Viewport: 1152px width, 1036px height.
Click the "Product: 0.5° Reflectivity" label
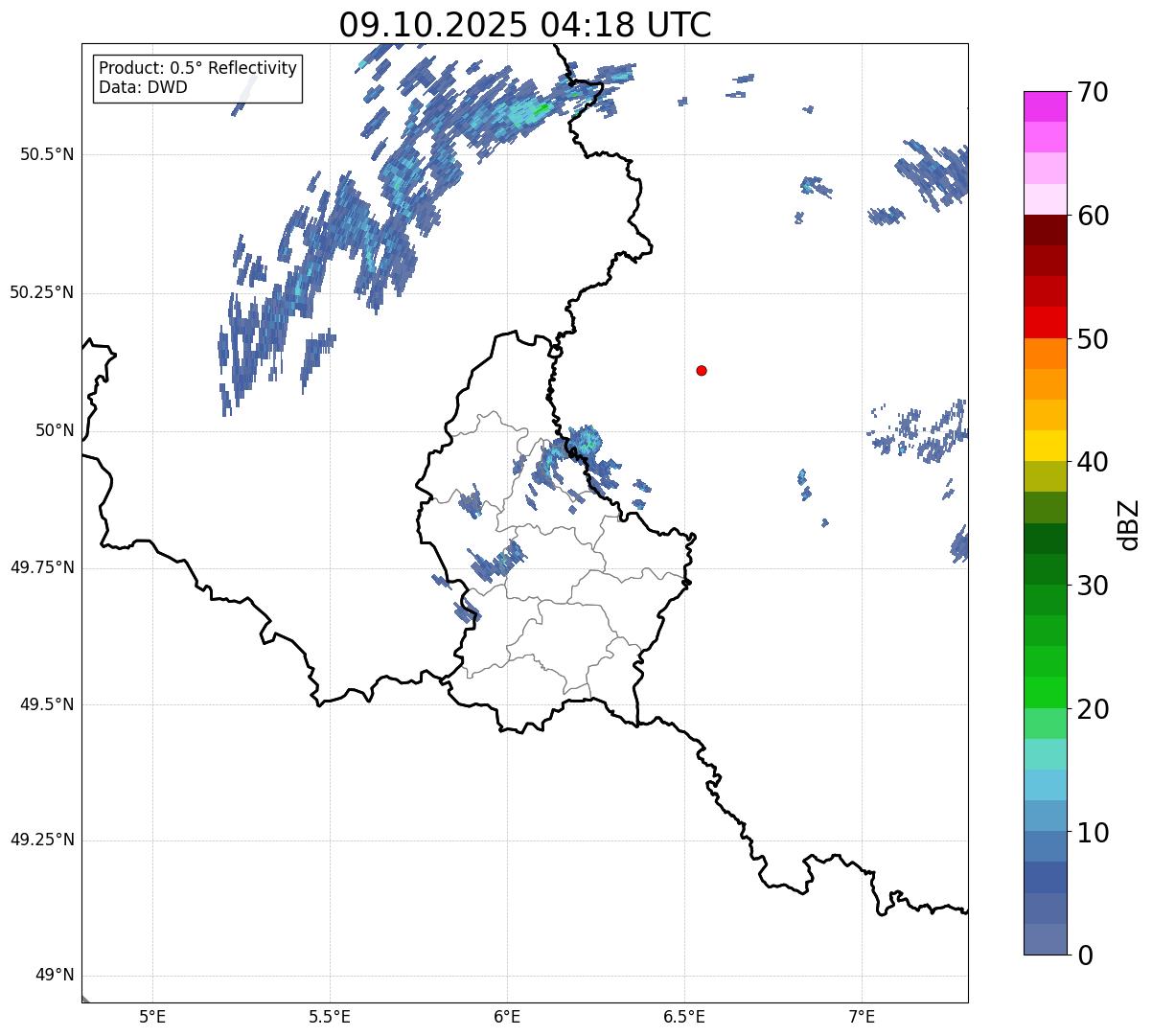click(x=198, y=69)
